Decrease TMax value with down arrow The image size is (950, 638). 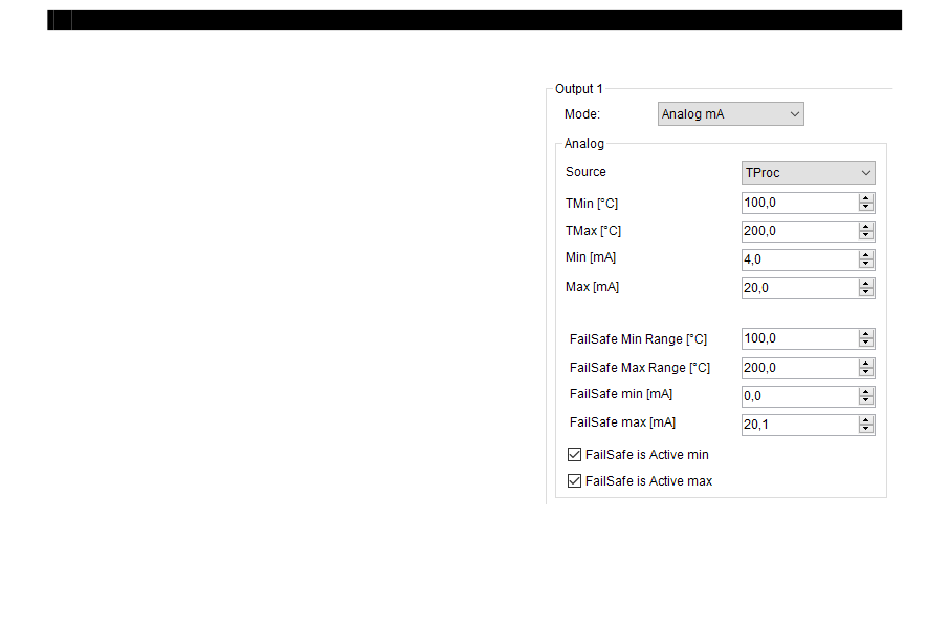(866, 236)
